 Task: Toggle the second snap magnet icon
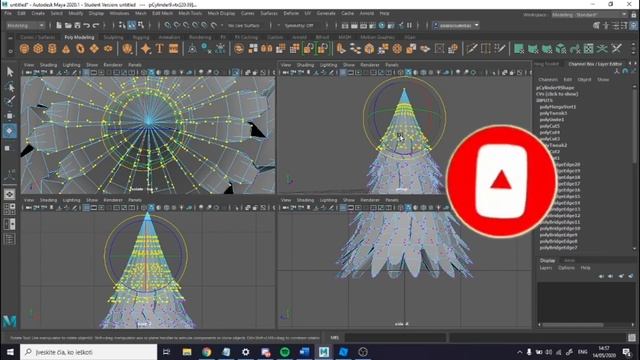tap(177, 25)
